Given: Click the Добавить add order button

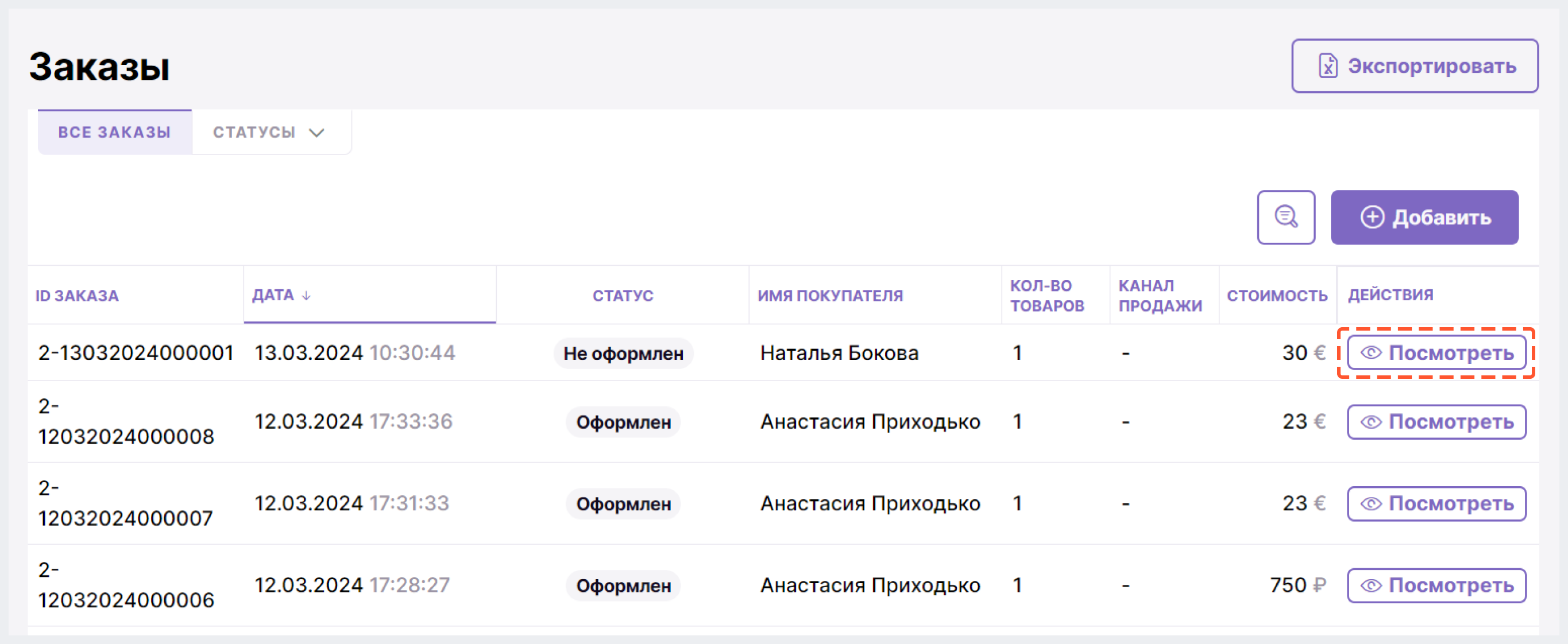Looking at the screenshot, I should coord(1424,217).
